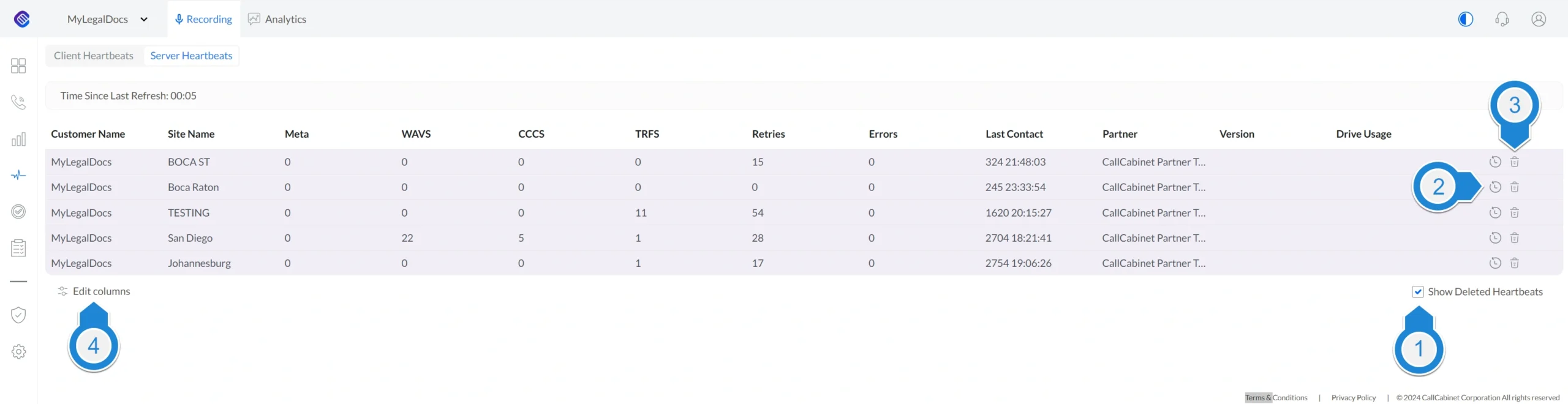Screen dimensions: 1568x404
Task: Expand the MyLegalDocs customer dropdown
Action: (108, 19)
